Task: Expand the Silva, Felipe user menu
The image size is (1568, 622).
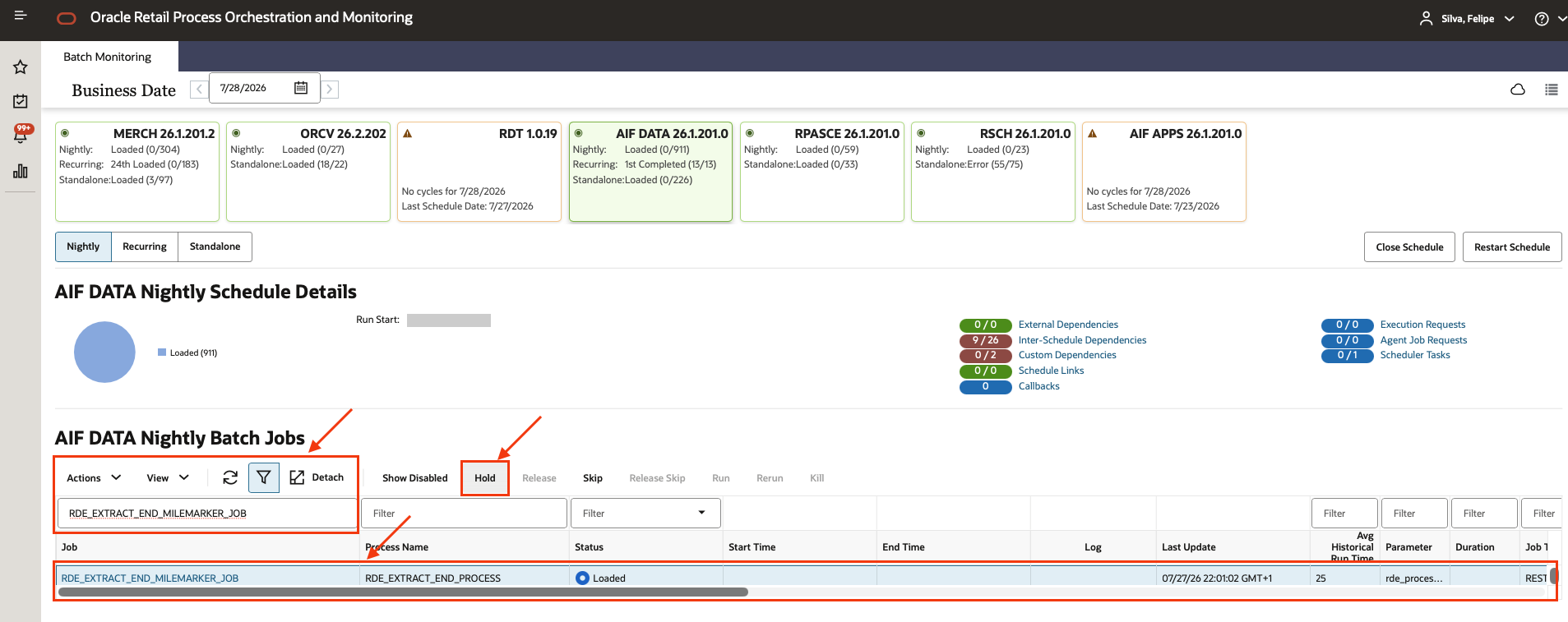Action: [x=1509, y=19]
